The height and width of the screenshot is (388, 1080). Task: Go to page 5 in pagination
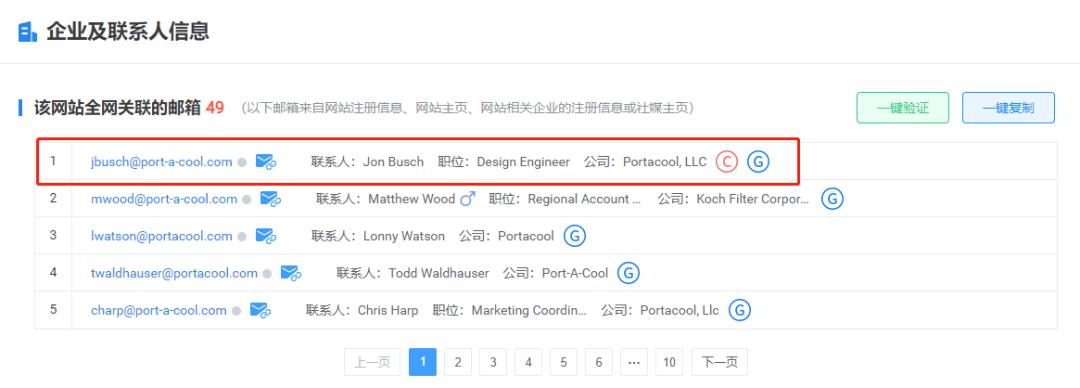click(563, 362)
